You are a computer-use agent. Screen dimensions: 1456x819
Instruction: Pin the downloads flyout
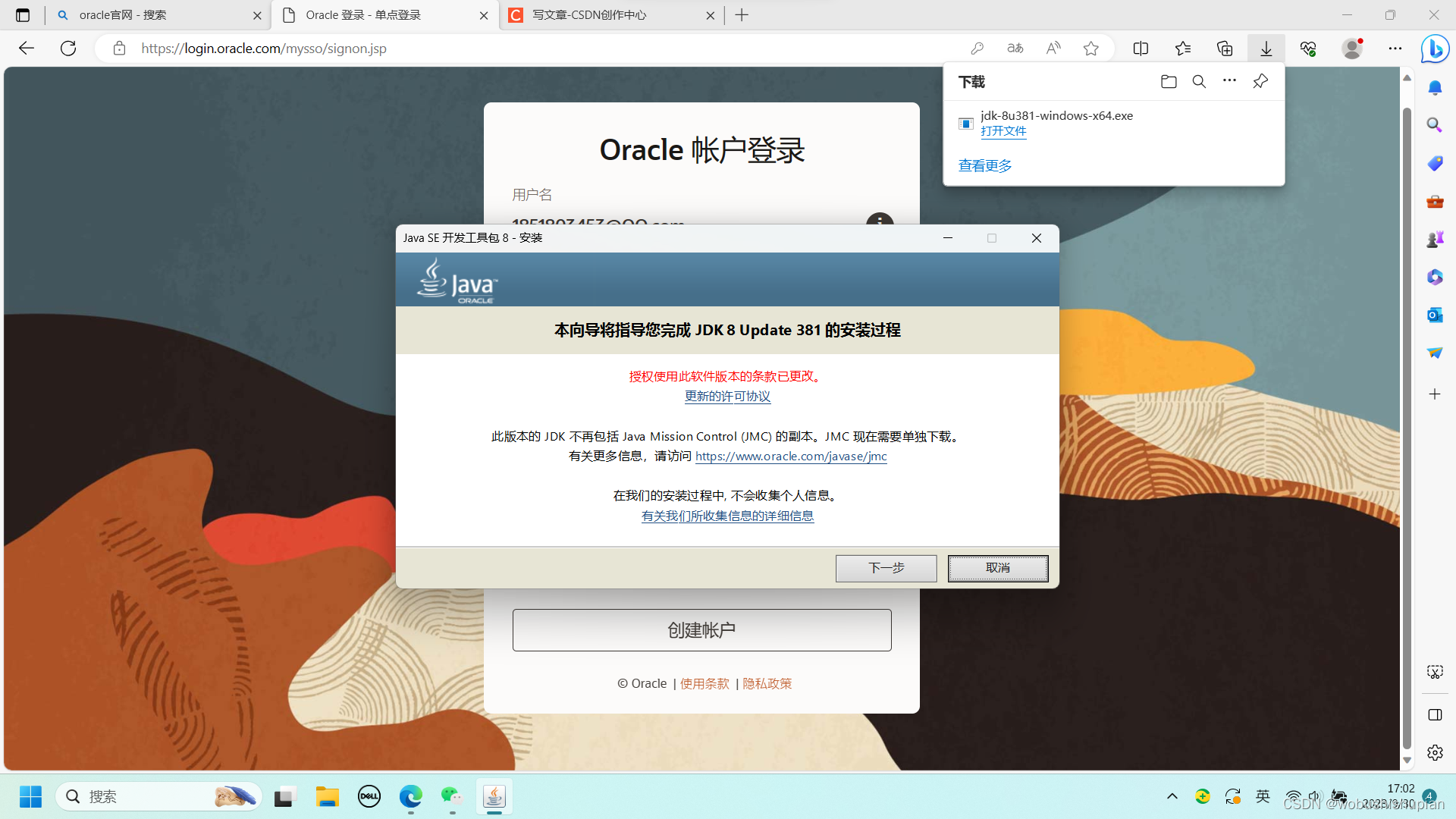(1260, 81)
